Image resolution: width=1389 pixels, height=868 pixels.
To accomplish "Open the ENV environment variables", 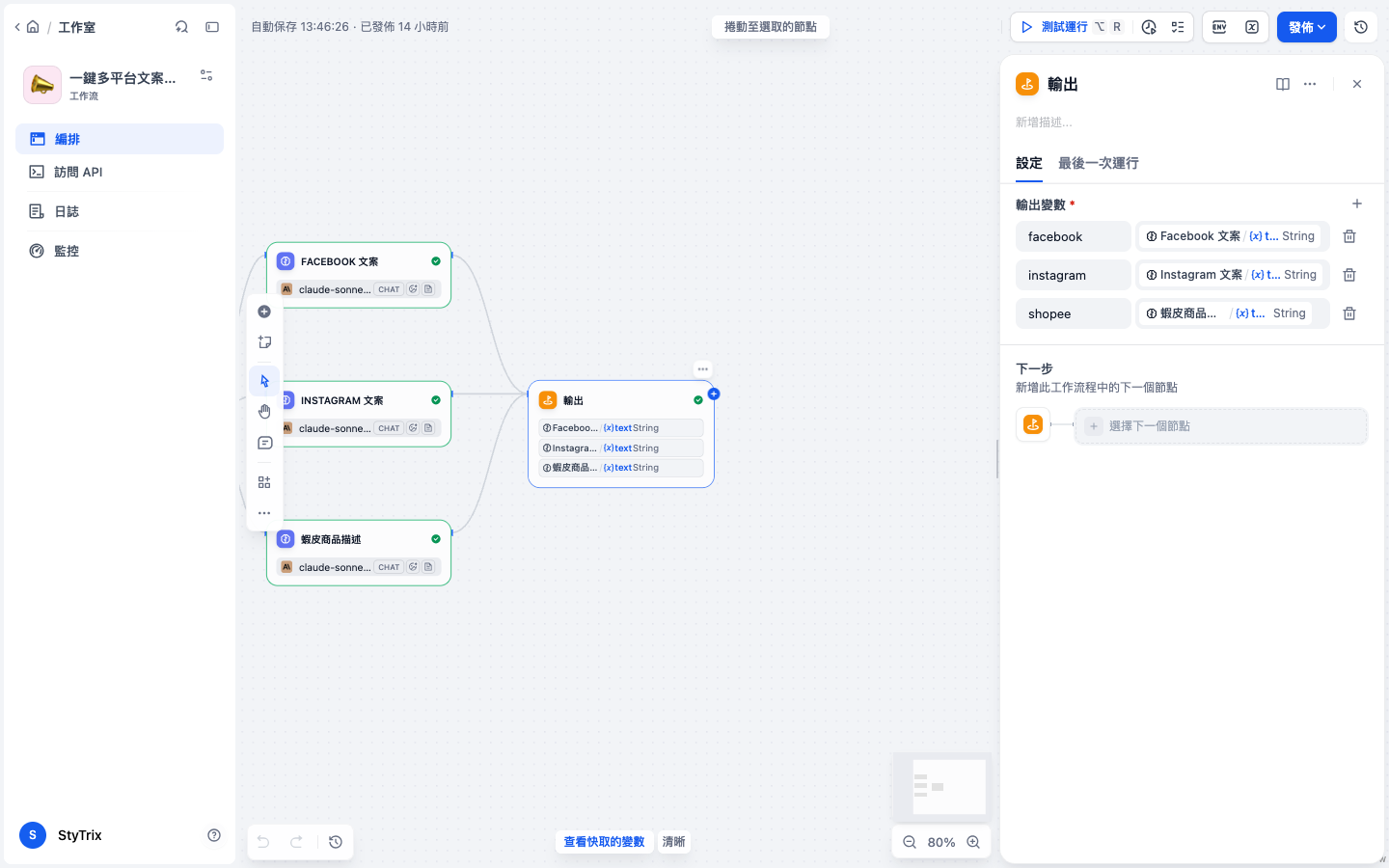I will (x=1219, y=27).
